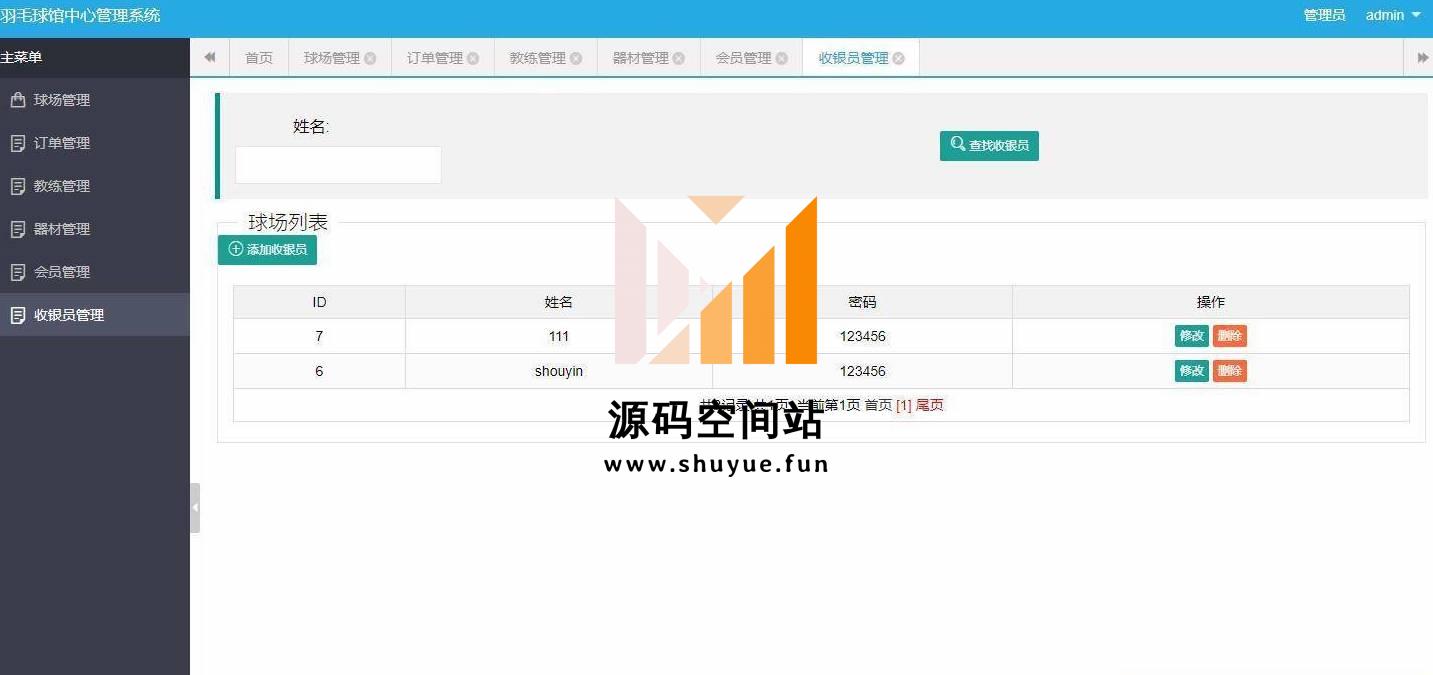1433x675 pixels.
Task: Open 会员管理 in the sidebar menu
Action: tap(95, 272)
